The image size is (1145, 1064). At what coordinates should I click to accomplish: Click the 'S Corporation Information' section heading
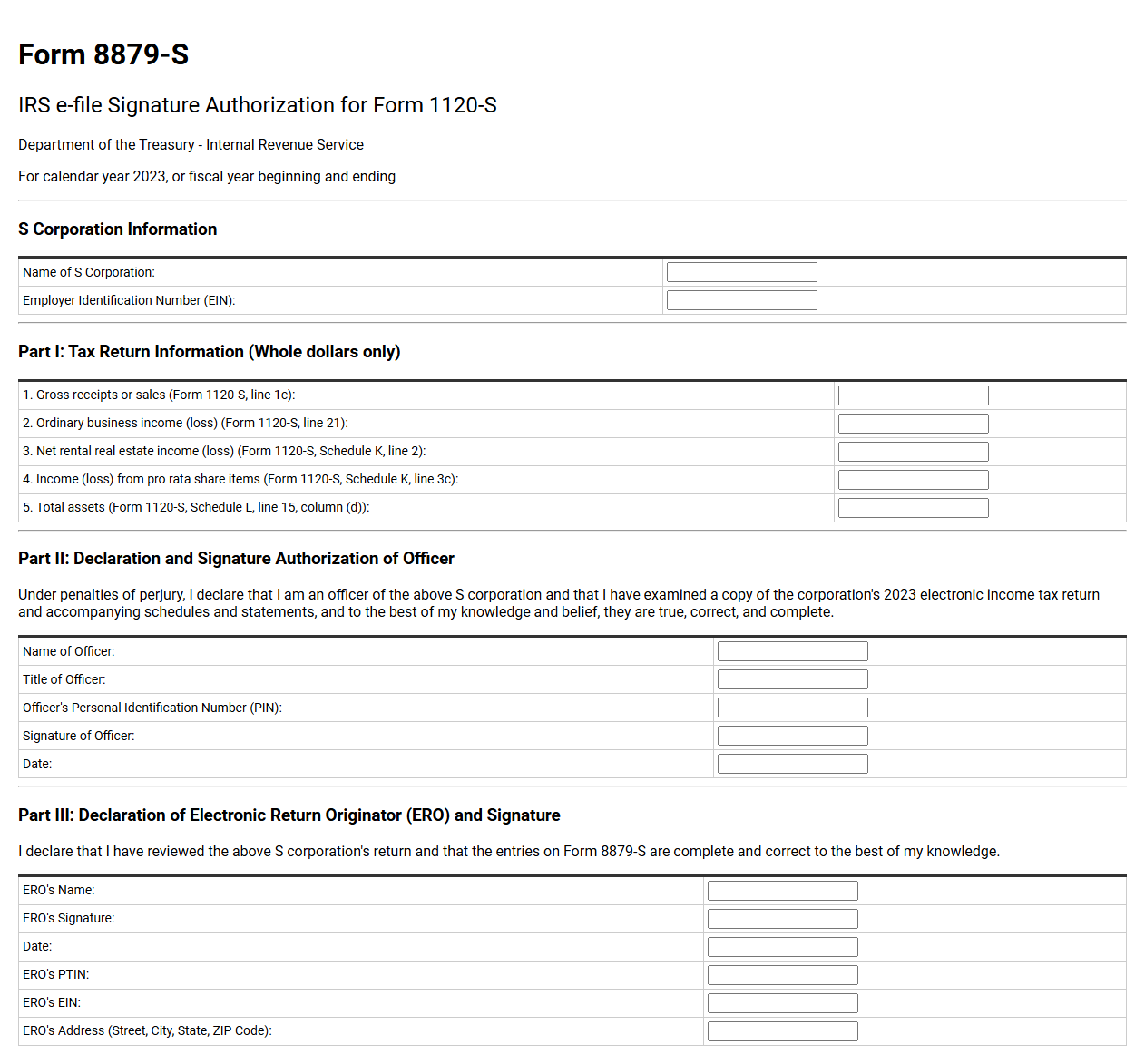click(118, 229)
